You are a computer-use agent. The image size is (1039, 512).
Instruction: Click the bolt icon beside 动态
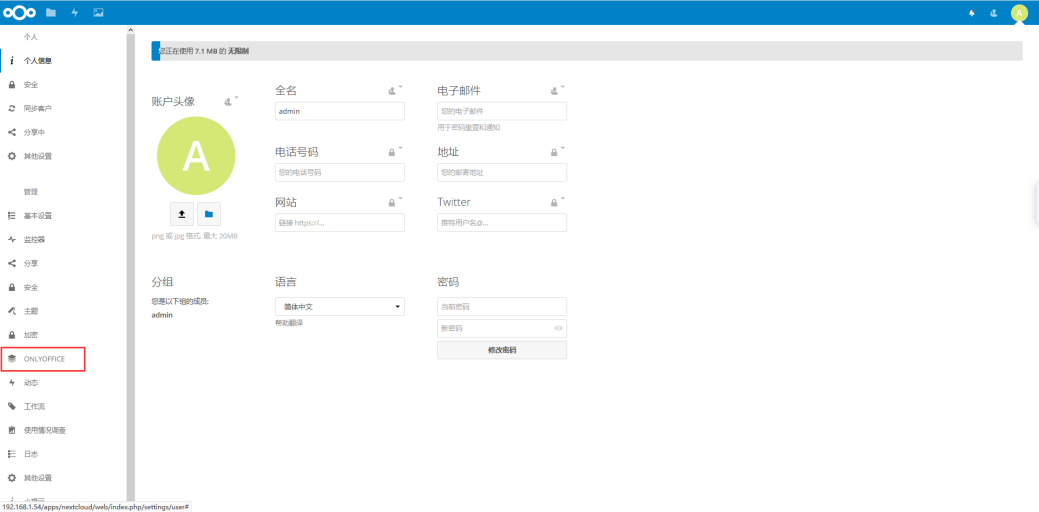tap(11, 383)
